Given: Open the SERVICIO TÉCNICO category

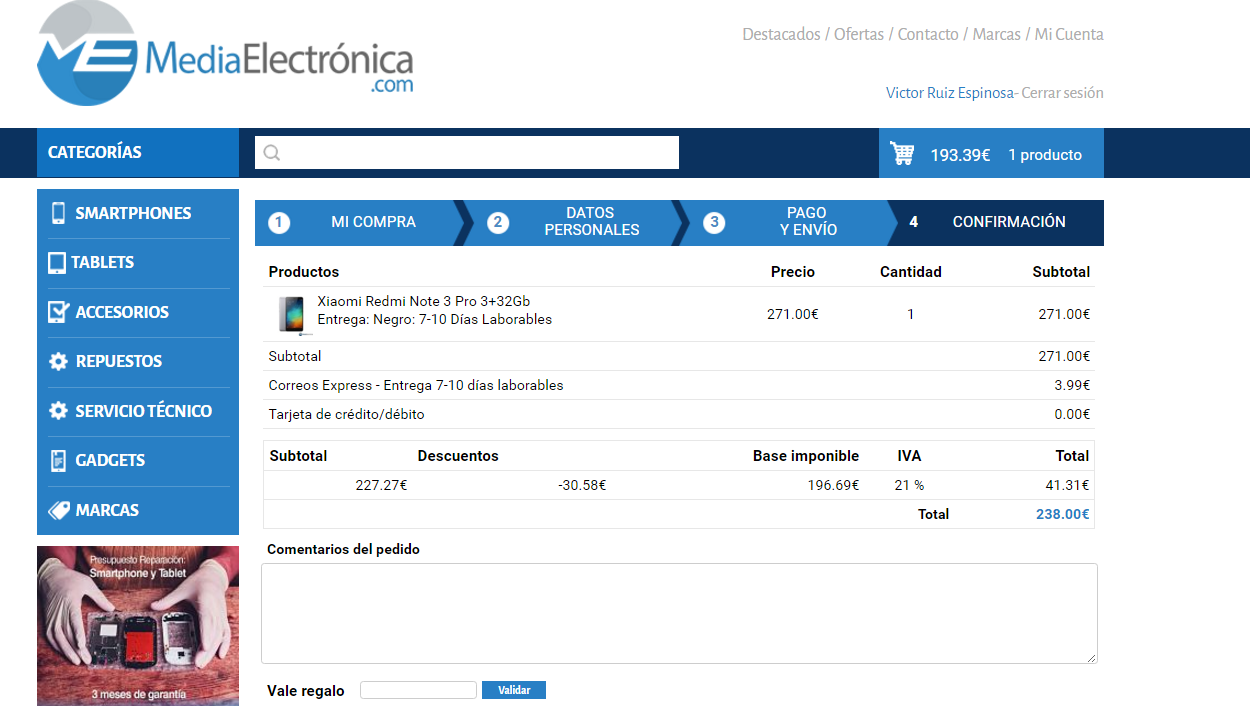Looking at the screenshot, I should click(x=144, y=411).
